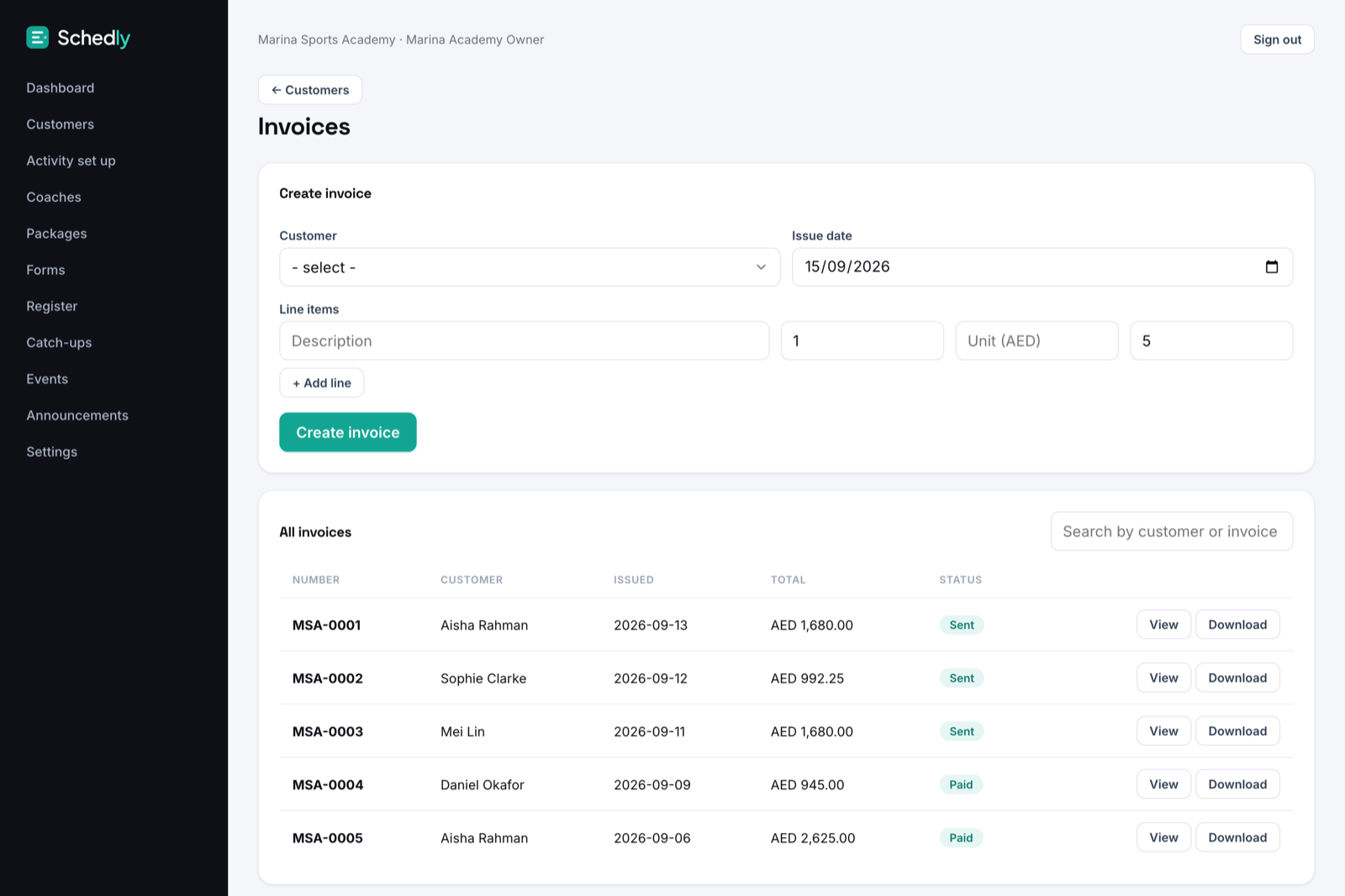This screenshot has height=896, width=1345.
Task: Focus the Unit (AED) price field
Action: coord(1036,341)
